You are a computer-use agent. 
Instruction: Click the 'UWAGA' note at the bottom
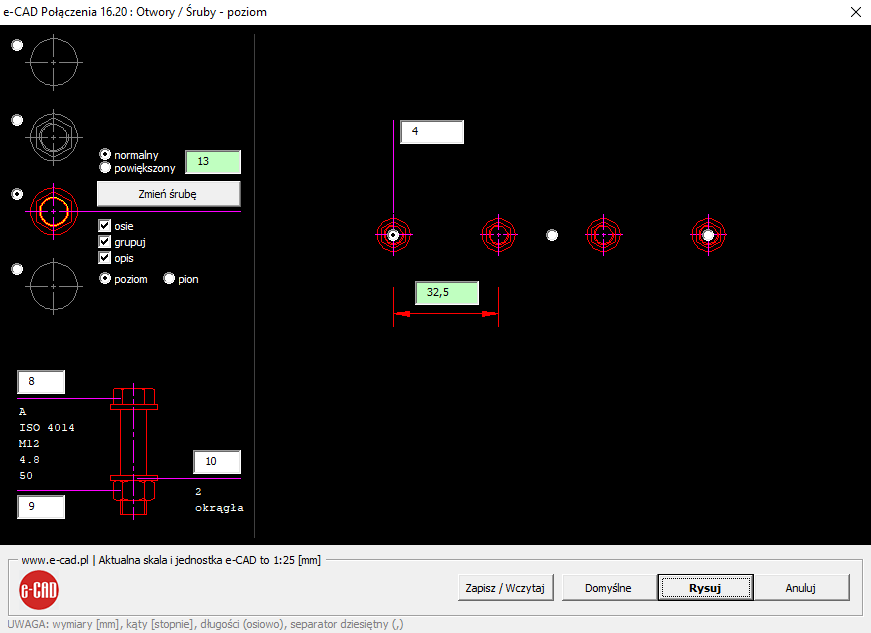pyautogui.click(x=206, y=624)
